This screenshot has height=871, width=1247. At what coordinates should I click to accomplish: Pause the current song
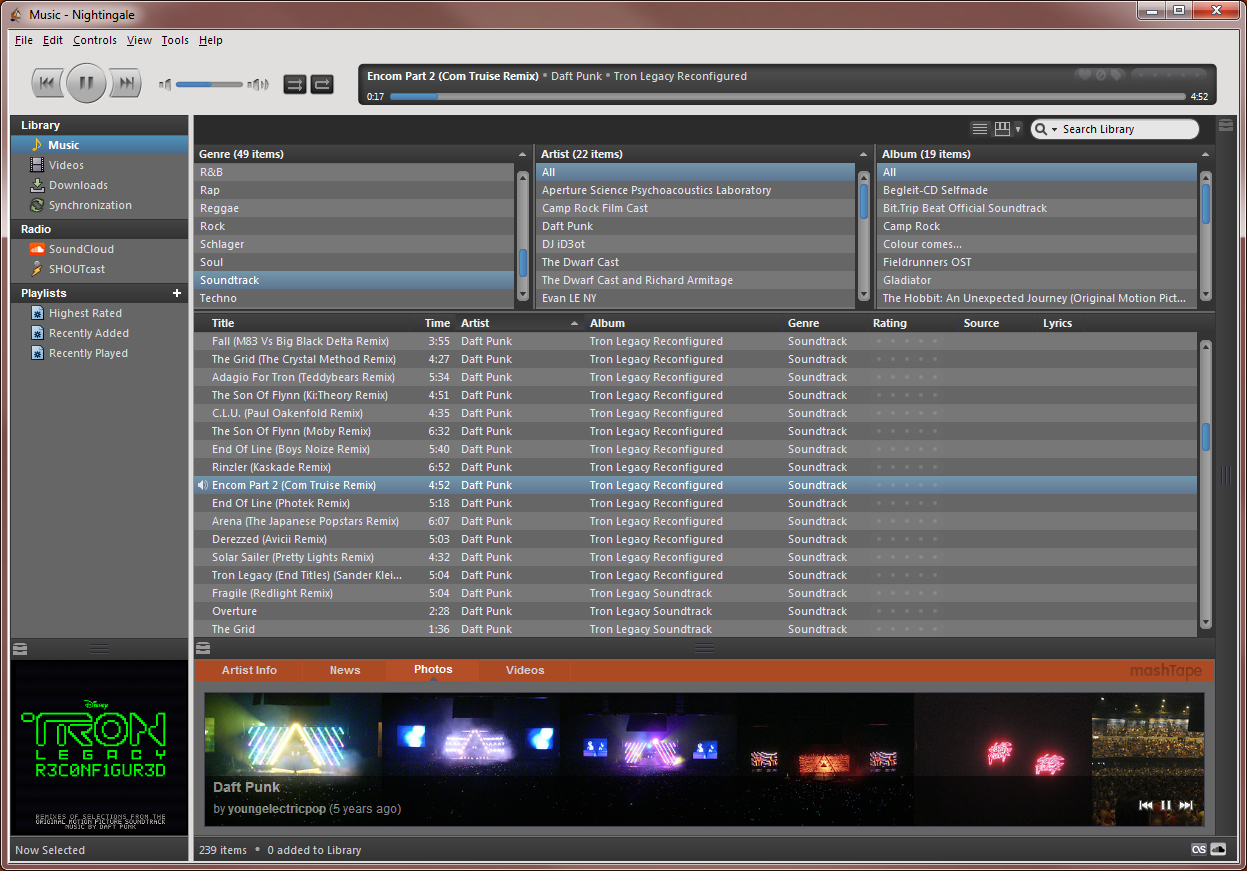click(86, 83)
